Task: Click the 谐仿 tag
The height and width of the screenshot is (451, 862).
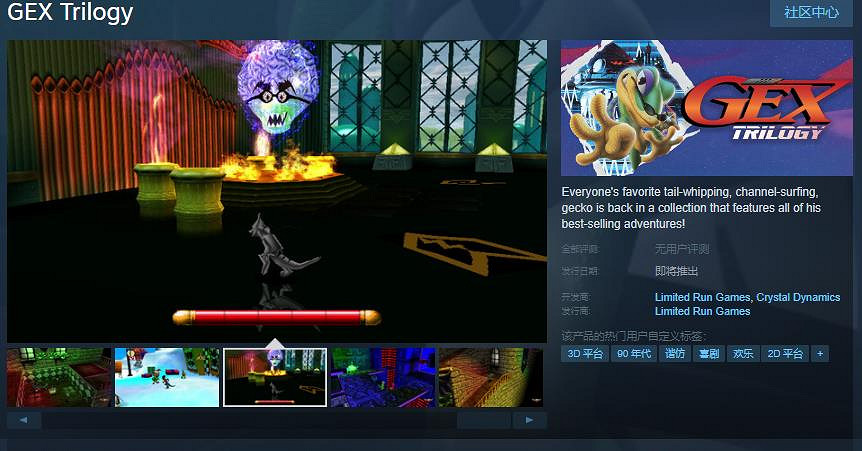Action: click(675, 353)
